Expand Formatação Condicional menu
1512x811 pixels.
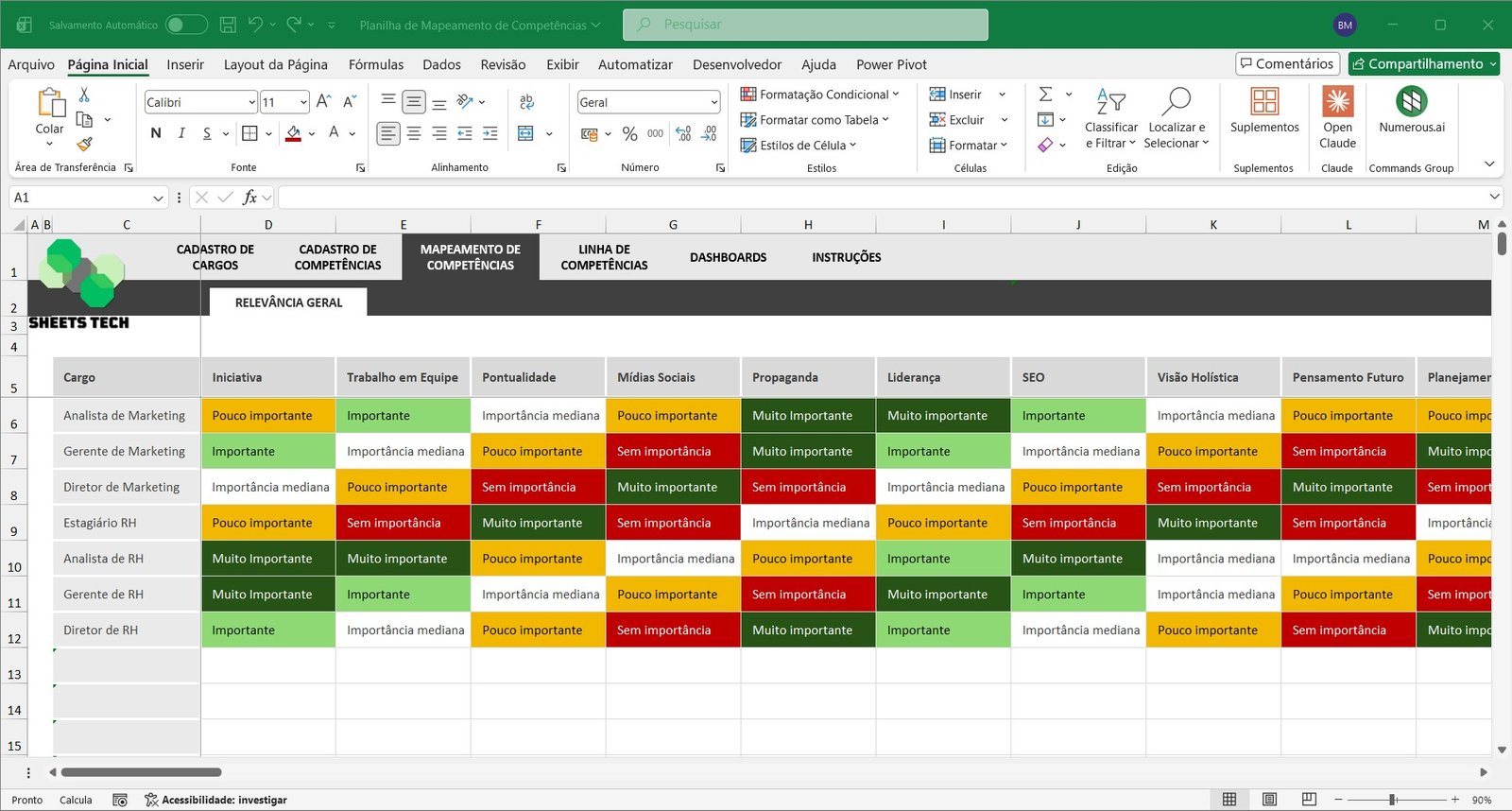pos(819,94)
